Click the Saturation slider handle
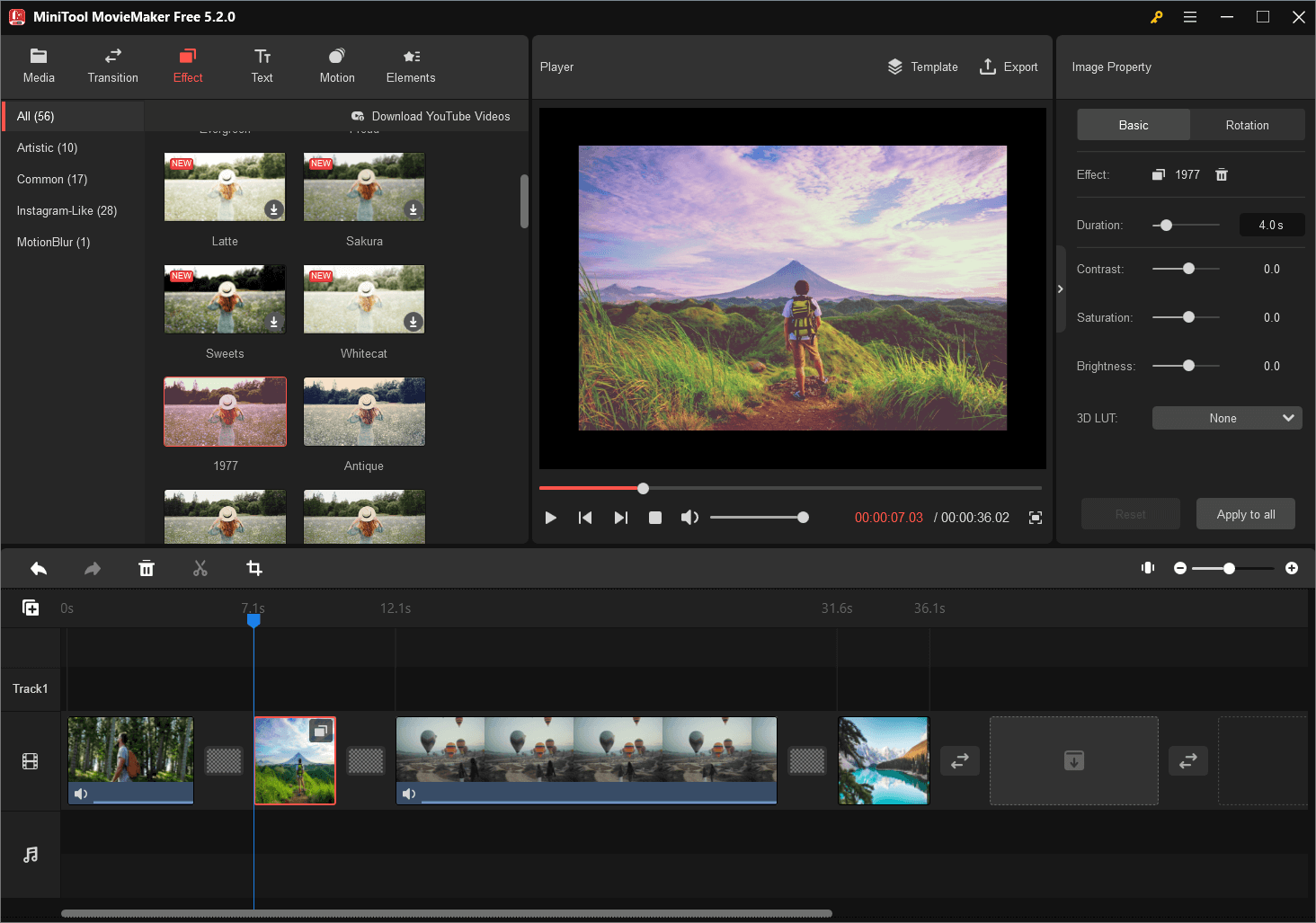The image size is (1316, 923). click(1188, 317)
